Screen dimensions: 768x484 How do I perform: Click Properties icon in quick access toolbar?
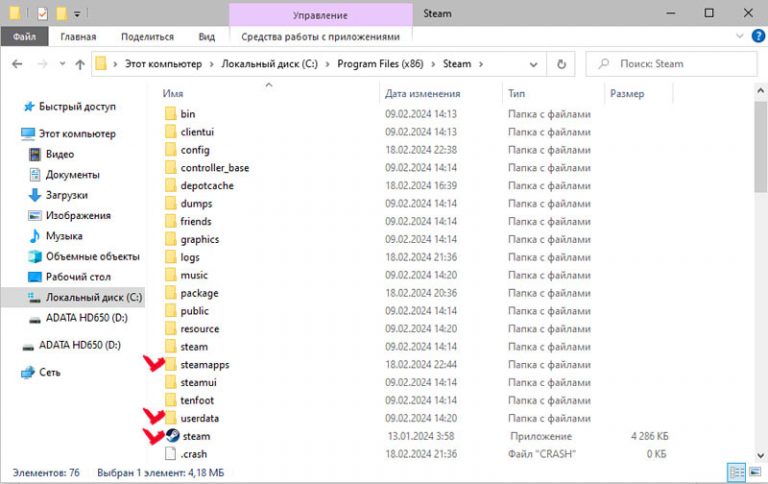click(43, 14)
